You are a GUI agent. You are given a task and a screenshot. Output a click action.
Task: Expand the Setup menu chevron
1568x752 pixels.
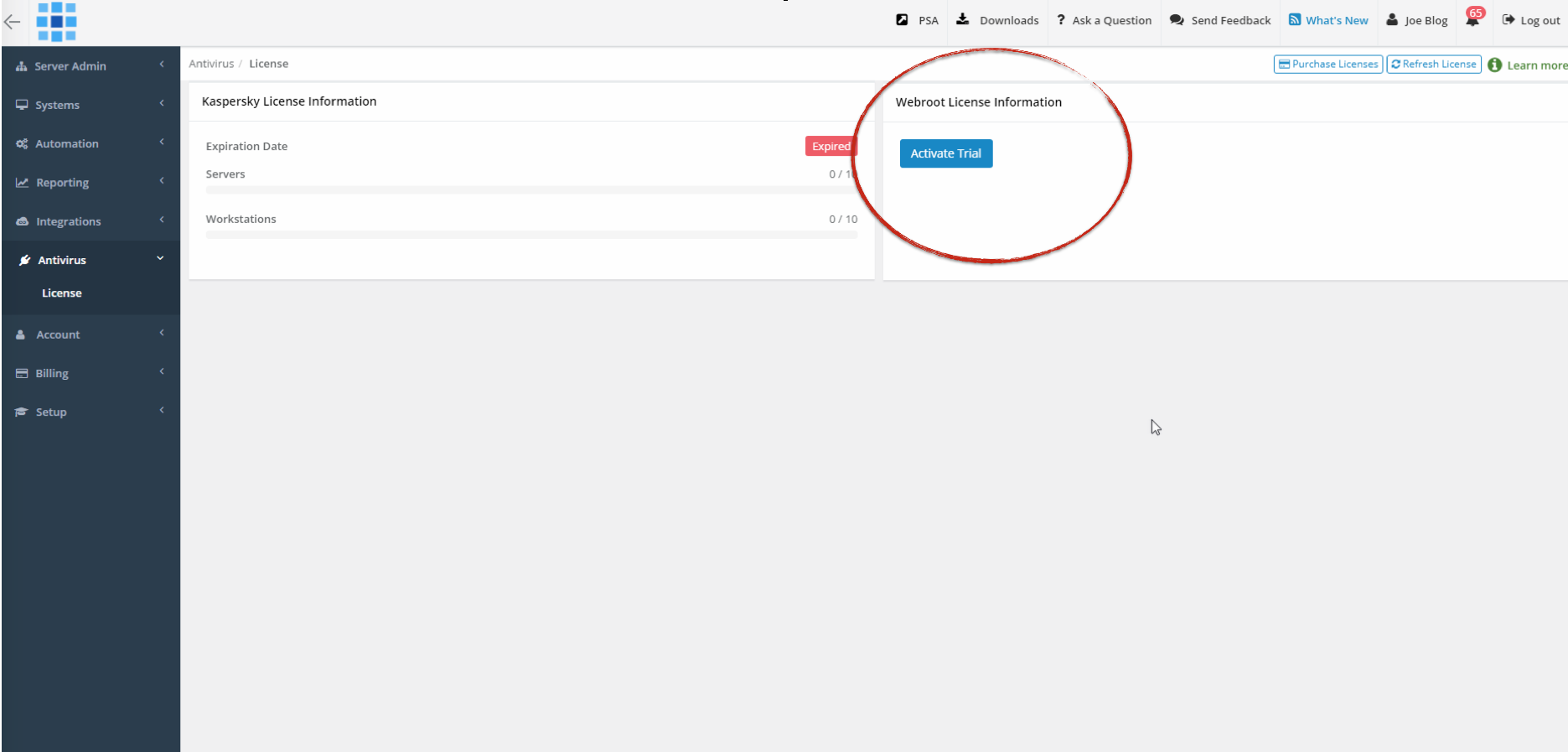pos(162,410)
